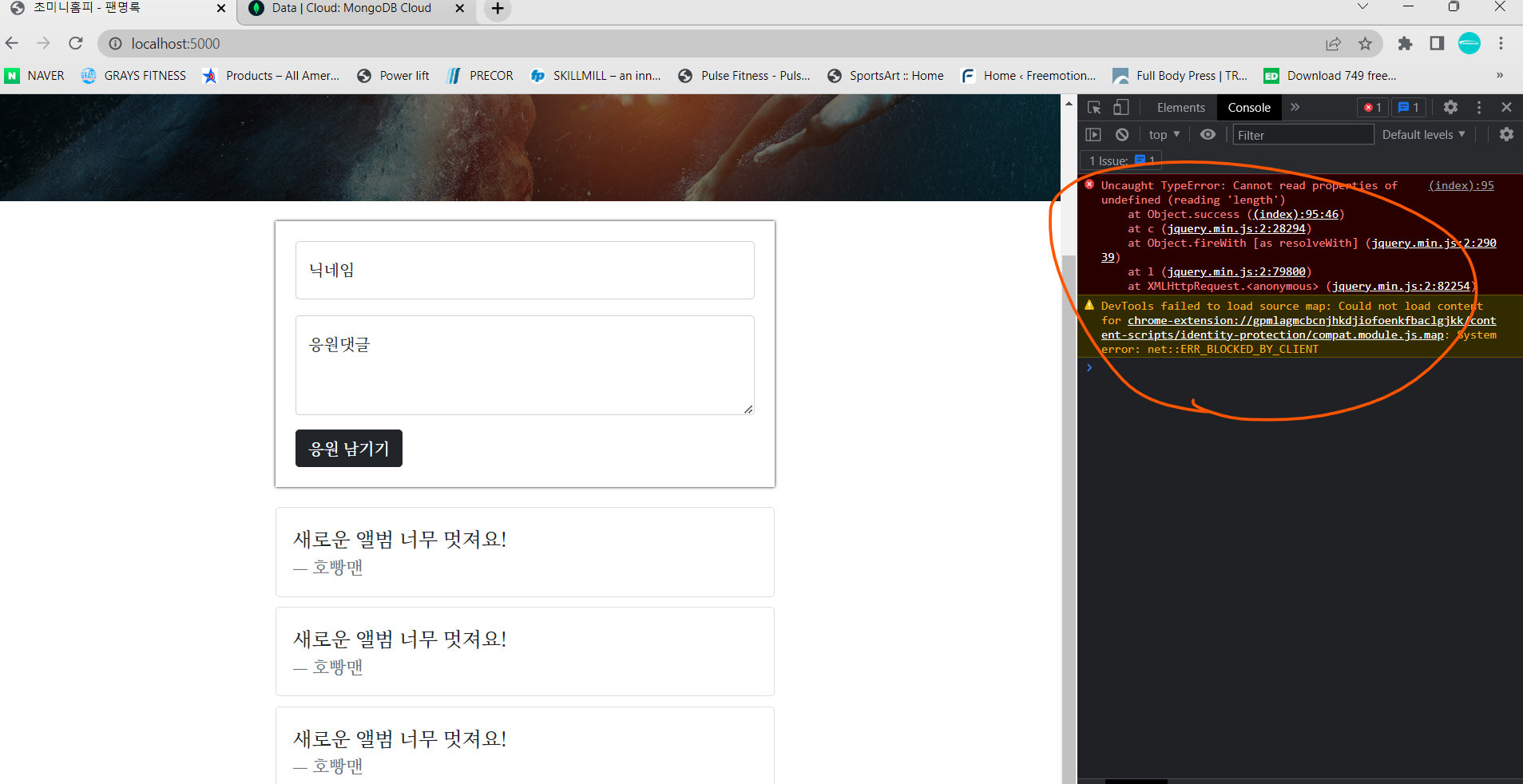Open the (index):95 source link

coord(1461,185)
